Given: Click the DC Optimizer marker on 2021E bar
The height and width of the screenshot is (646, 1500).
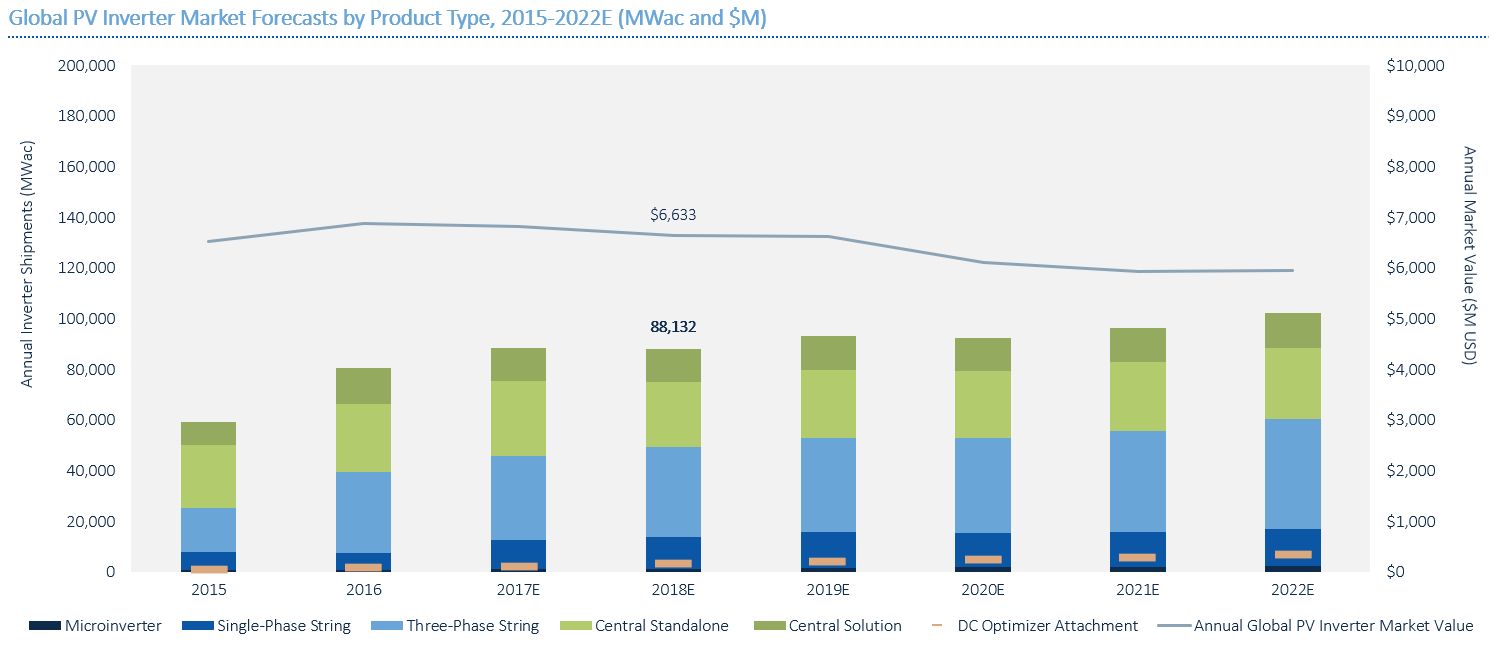Looking at the screenshot, I should [1137, 557].
